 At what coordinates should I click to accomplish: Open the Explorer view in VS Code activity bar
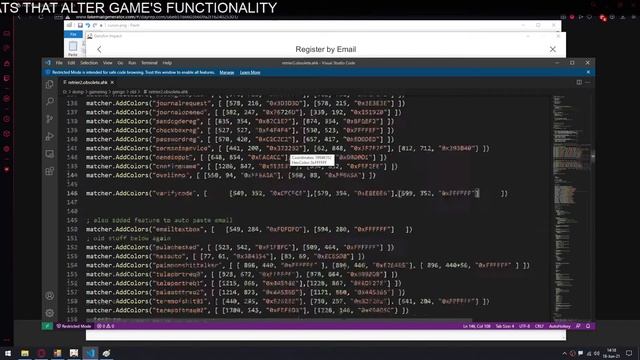click(50, 84)
